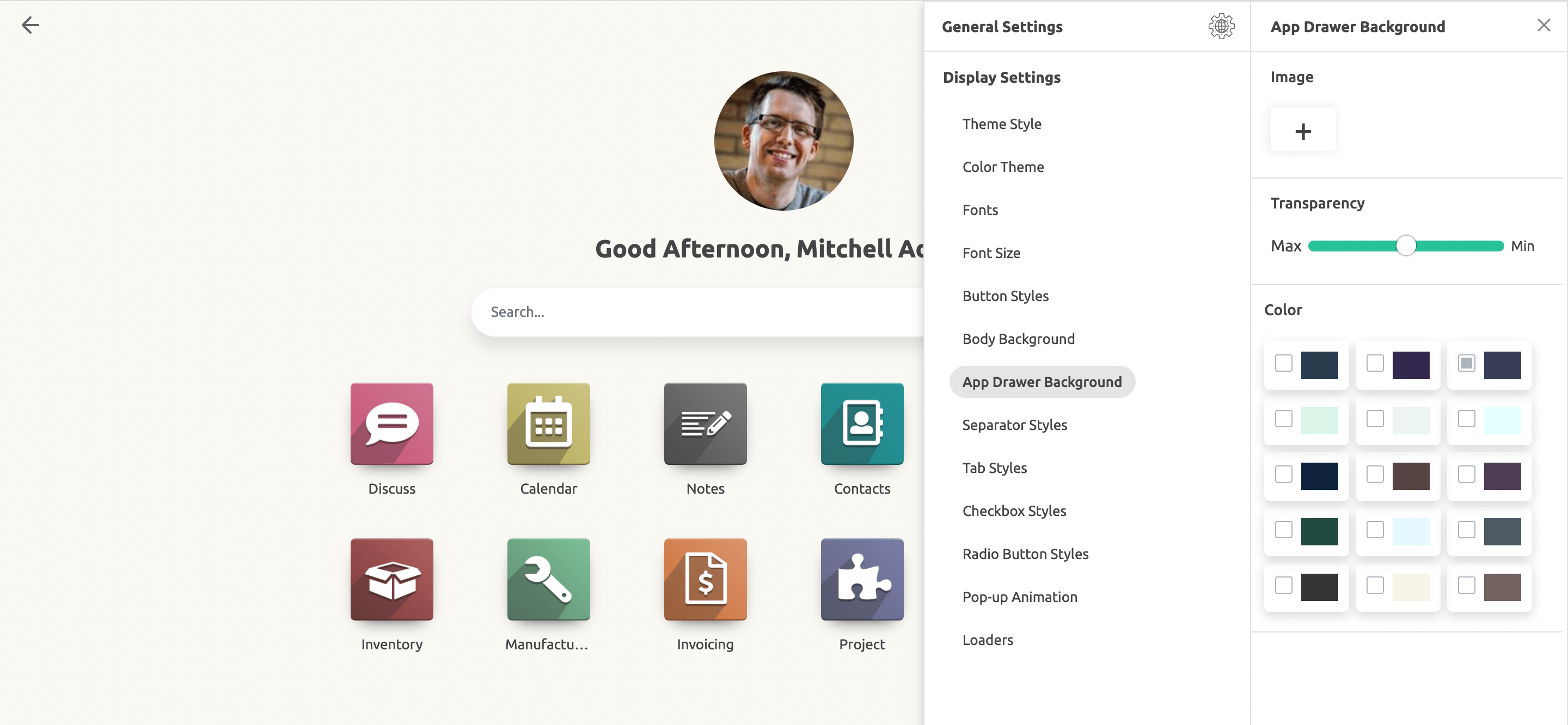Open the Manufacturing wrench icon

click(x=548, y=579)
